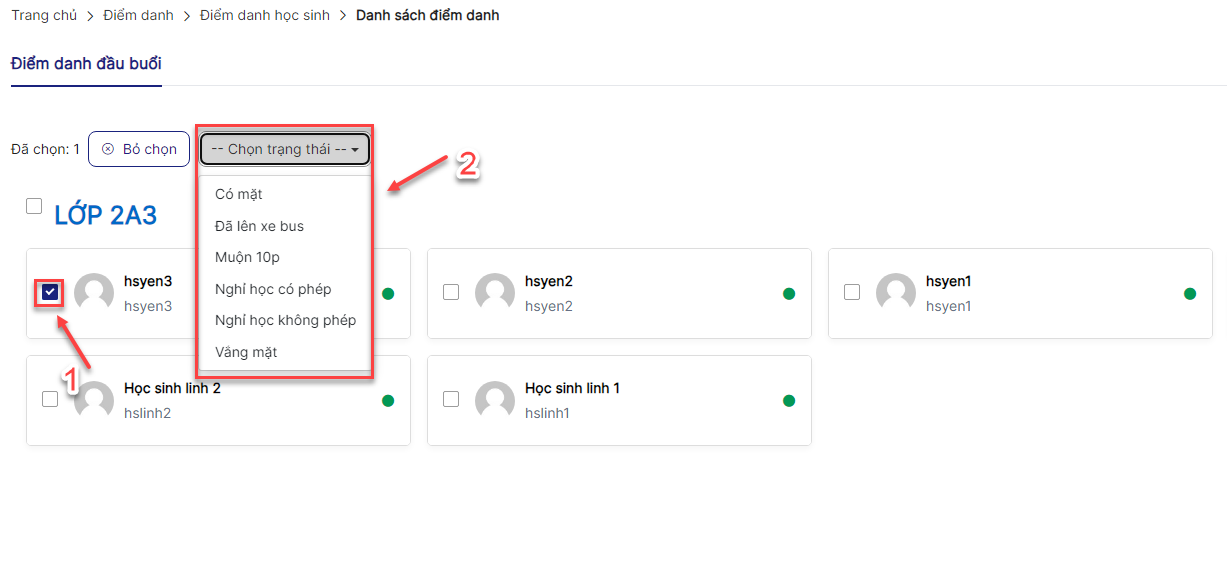This screenshot has height=578, width=1227.
Task: Uncheck the hsyen3 student checkbox
Action: (50, 292)
